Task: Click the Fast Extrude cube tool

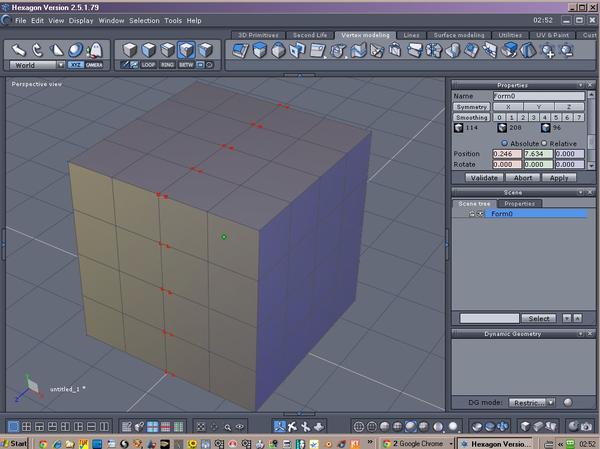Action: tap(260, 51)
